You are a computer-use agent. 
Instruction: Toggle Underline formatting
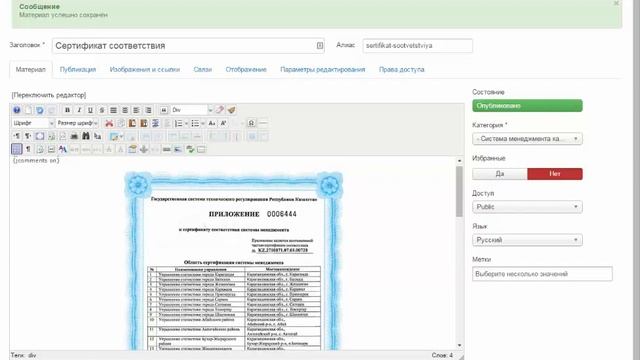click(91, 110)
